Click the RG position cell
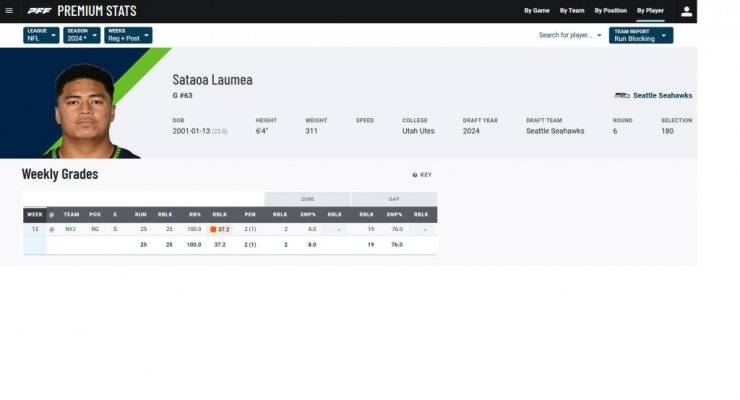 point(95,229)
